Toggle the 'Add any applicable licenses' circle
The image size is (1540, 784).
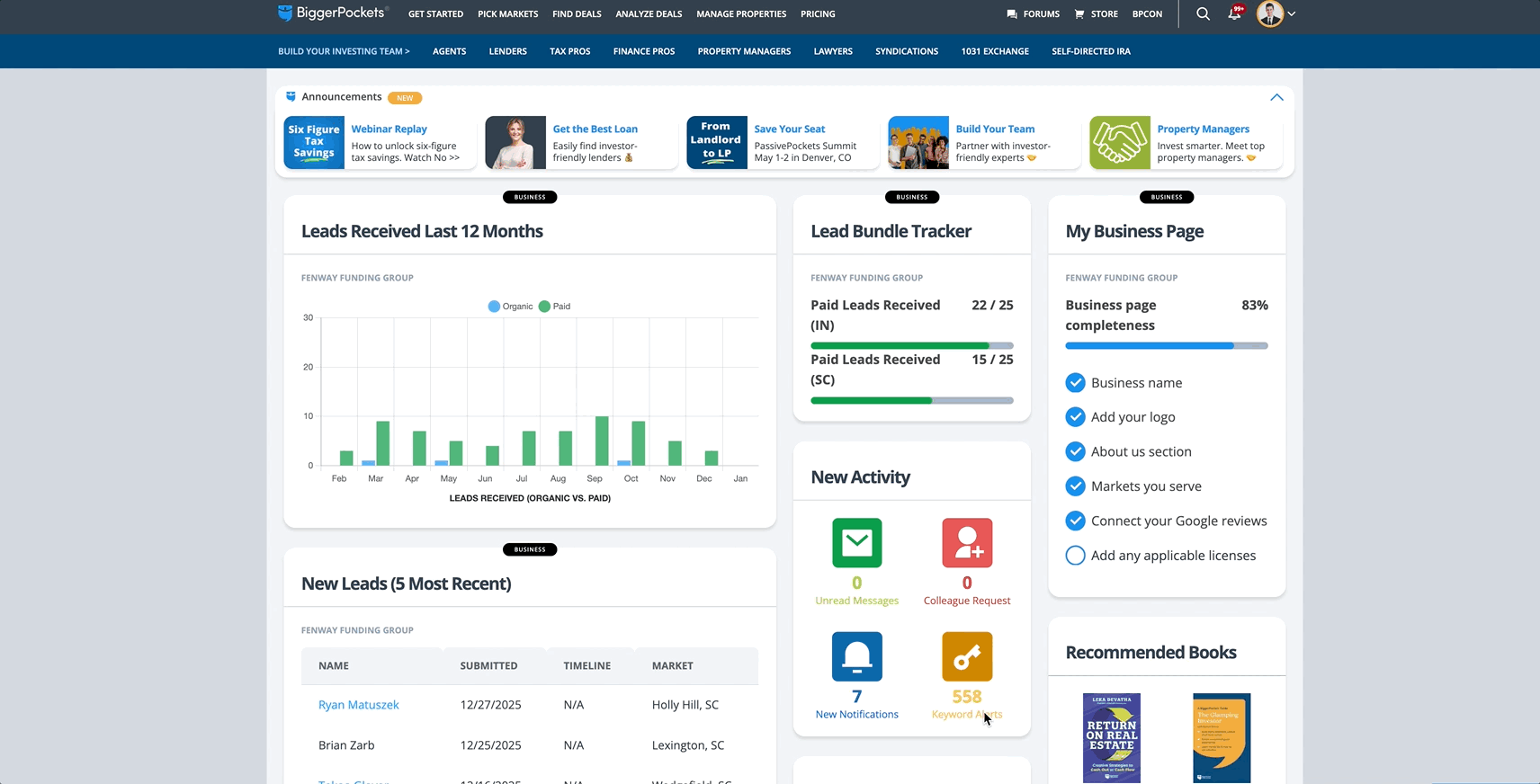[x=1075, y=556]
